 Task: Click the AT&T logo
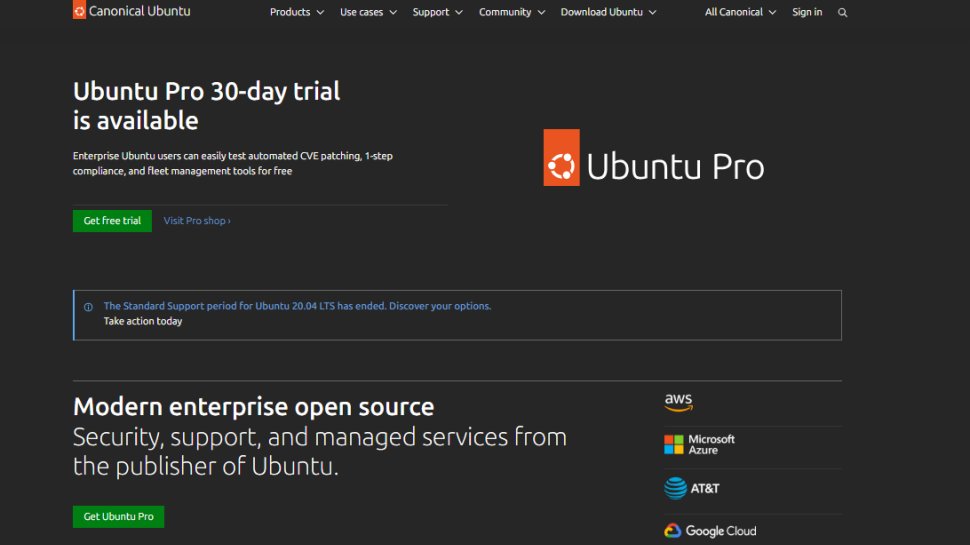(692, 488)
